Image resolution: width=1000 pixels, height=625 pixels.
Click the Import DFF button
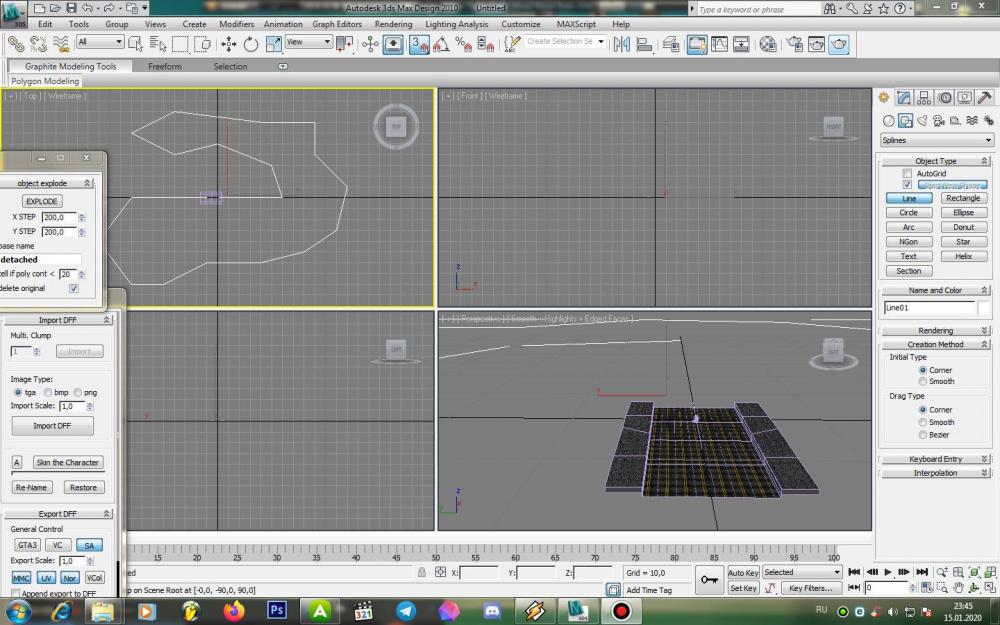click(52, 426)
